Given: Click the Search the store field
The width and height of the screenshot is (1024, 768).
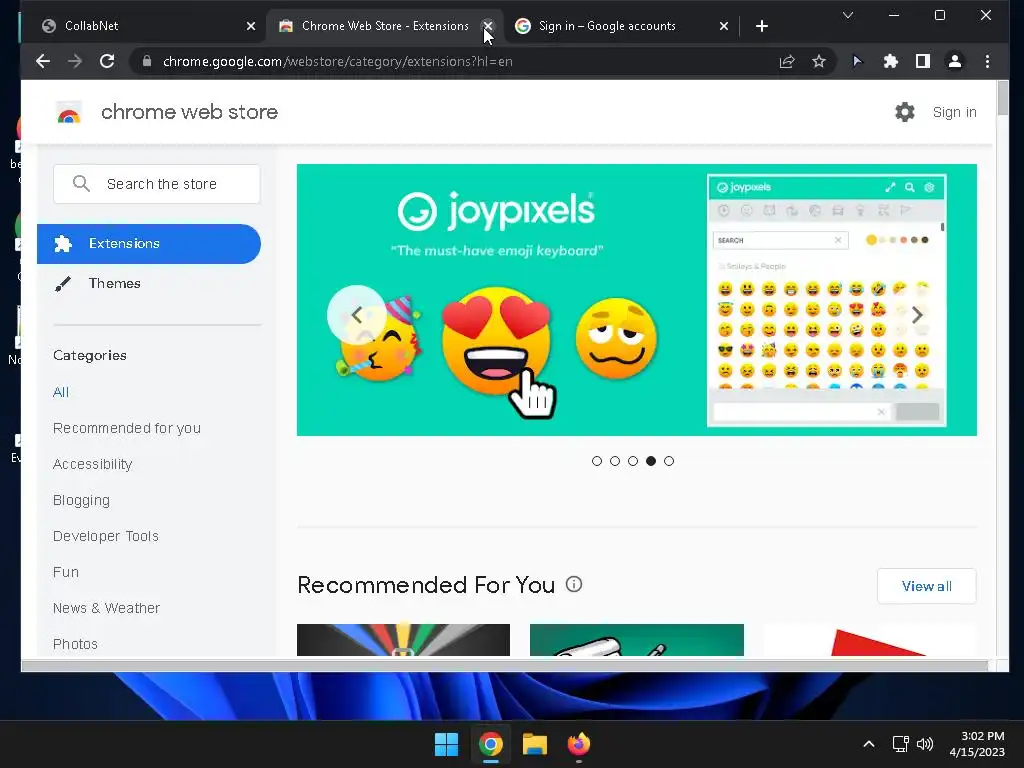Looking at the screenshot, I should pyautogui.click(x=157, y=184).
